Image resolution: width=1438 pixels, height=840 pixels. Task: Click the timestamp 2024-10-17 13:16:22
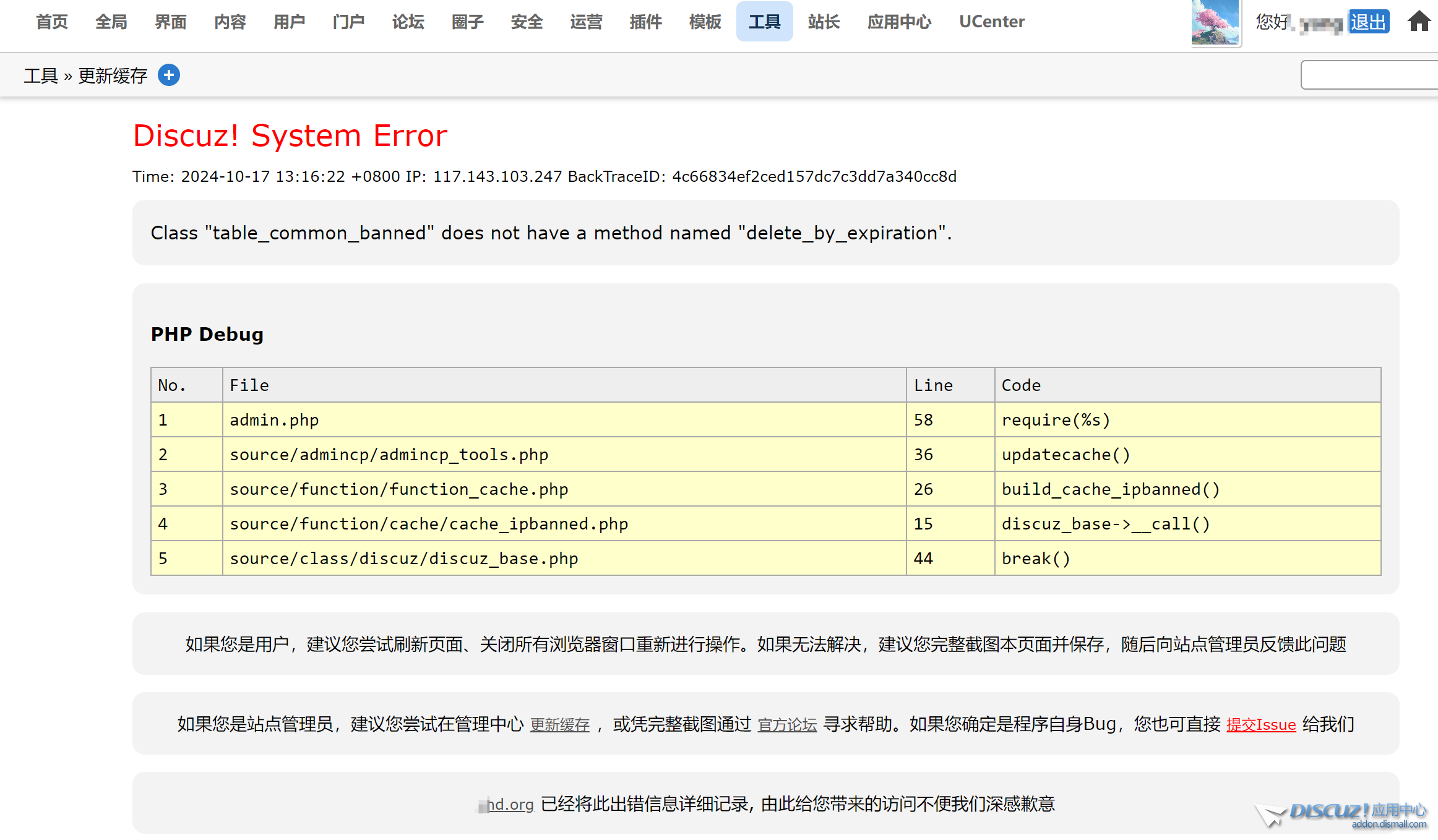[x=263, y=176]
